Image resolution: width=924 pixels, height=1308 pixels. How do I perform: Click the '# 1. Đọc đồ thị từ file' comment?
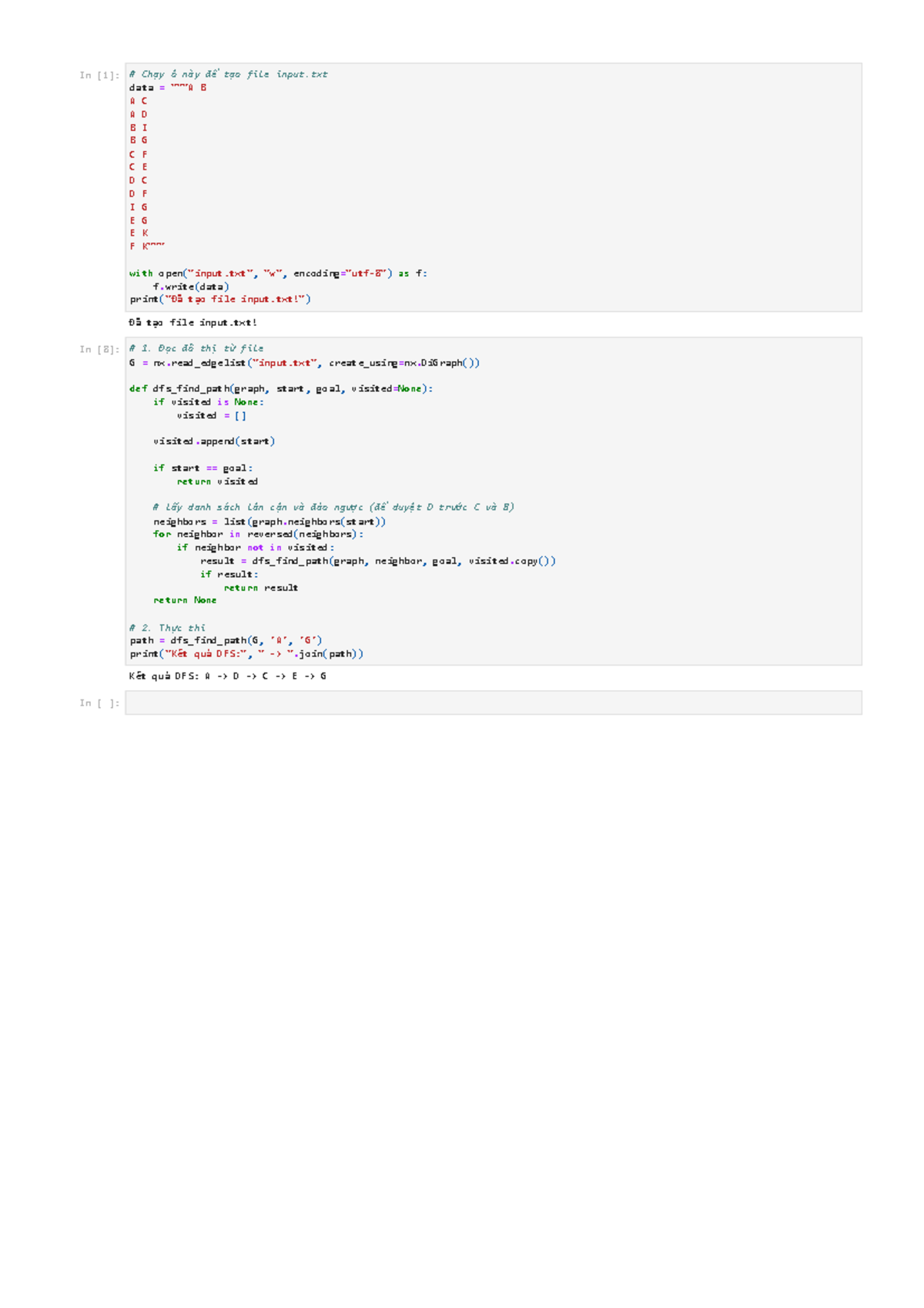(196, 348)
